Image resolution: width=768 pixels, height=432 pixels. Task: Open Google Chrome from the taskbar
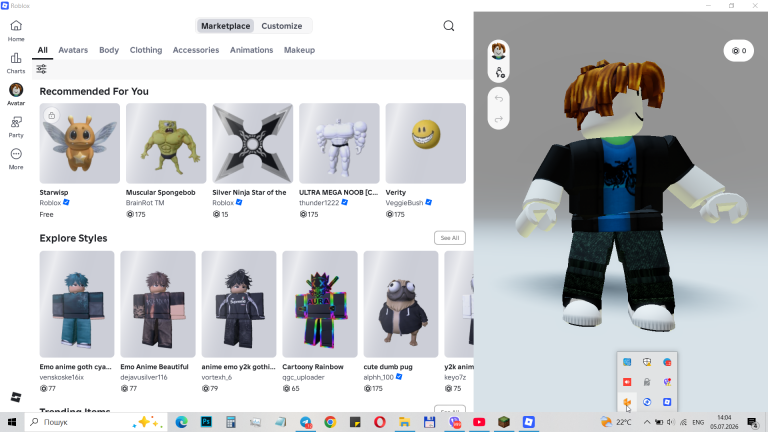click(330, 422)
